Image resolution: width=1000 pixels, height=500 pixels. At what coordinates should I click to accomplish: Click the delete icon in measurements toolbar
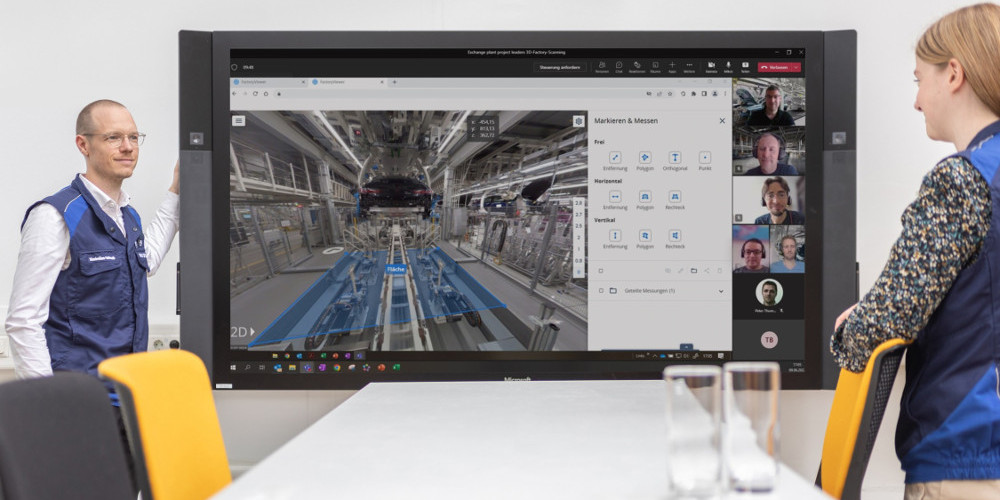coord(719,270)
